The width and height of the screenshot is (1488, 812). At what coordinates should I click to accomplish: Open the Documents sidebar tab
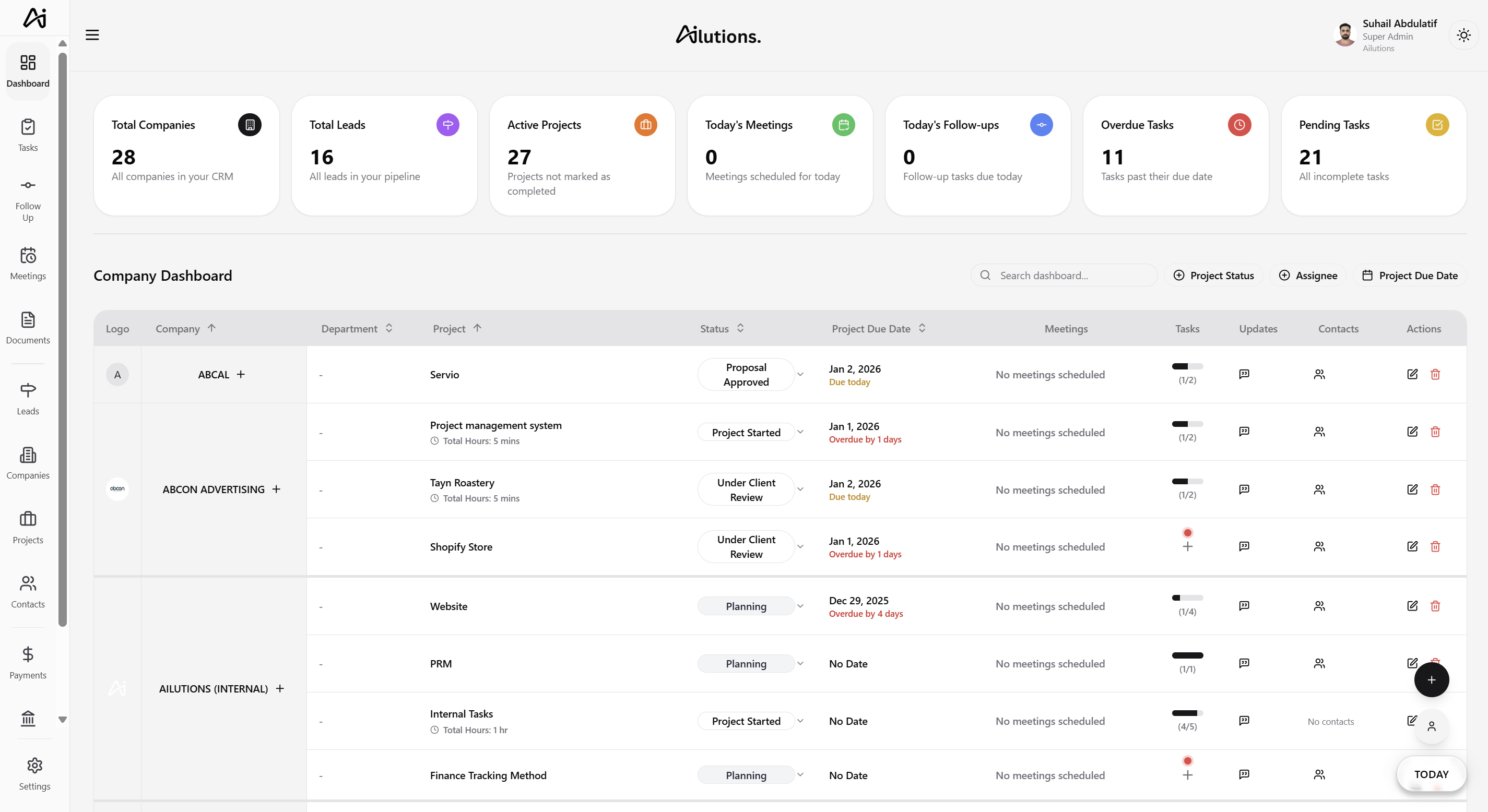coord(28,327)
